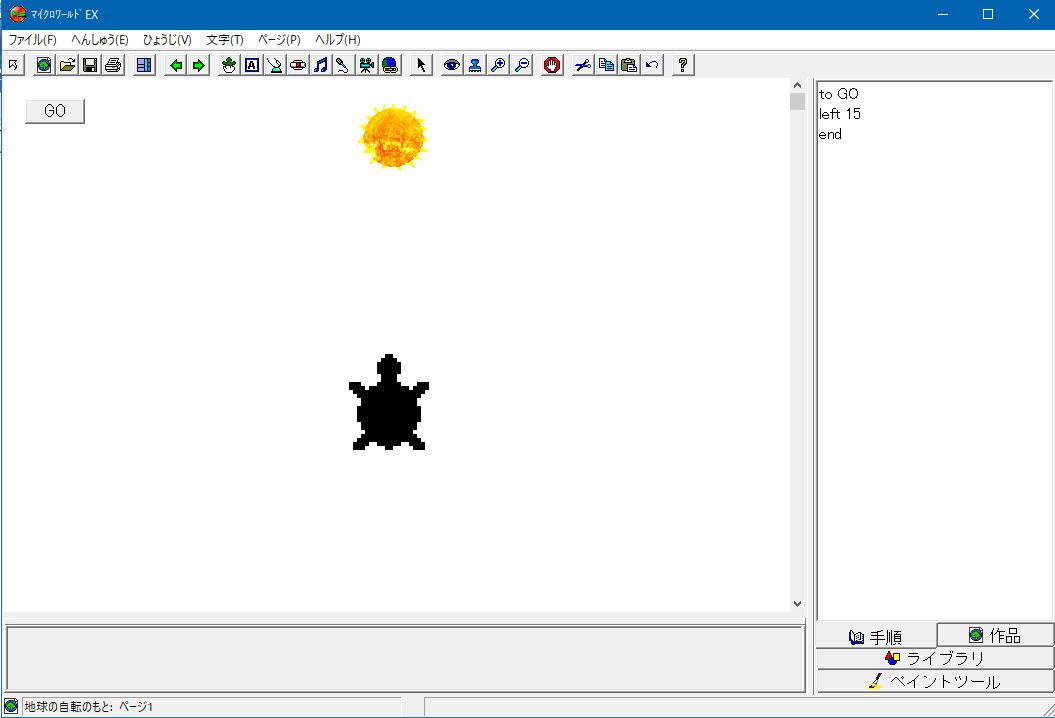Screen dimensions: 1055x718
Task: Open the ヘルプ(H) menu
Action: 338,40
